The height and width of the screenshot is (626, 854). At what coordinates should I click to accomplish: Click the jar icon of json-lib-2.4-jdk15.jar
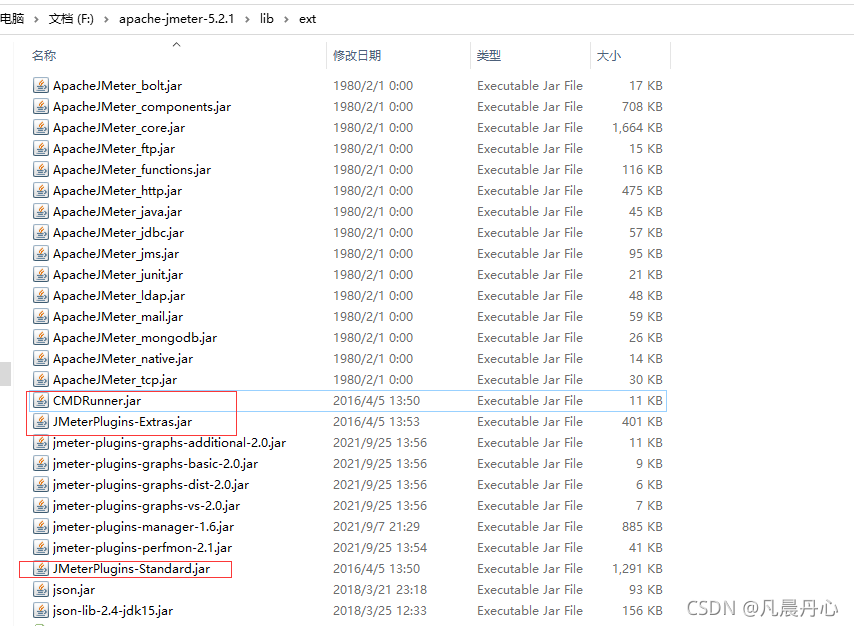point(41,610)
